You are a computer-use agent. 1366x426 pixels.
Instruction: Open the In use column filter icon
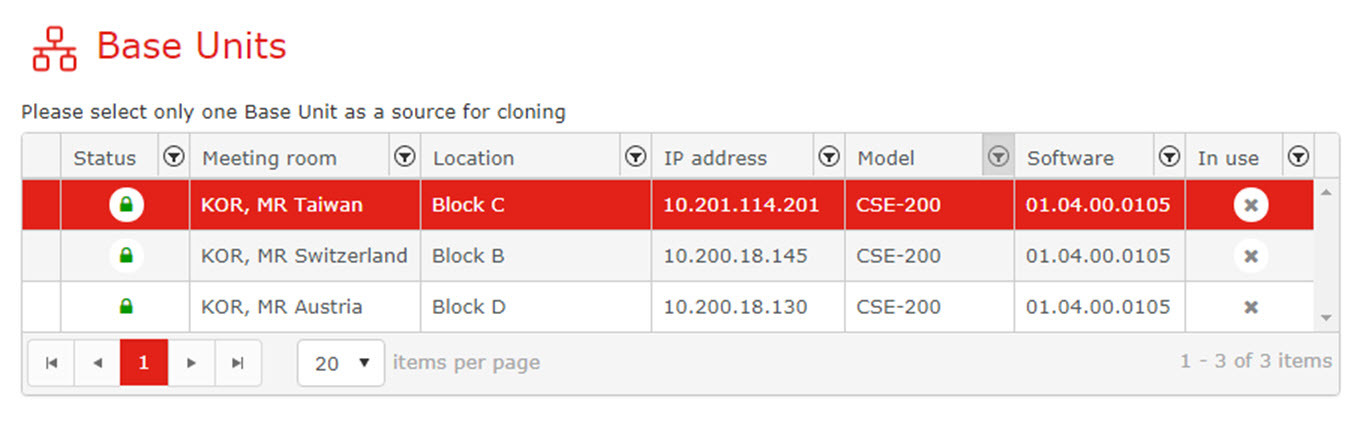(1298, 157)
